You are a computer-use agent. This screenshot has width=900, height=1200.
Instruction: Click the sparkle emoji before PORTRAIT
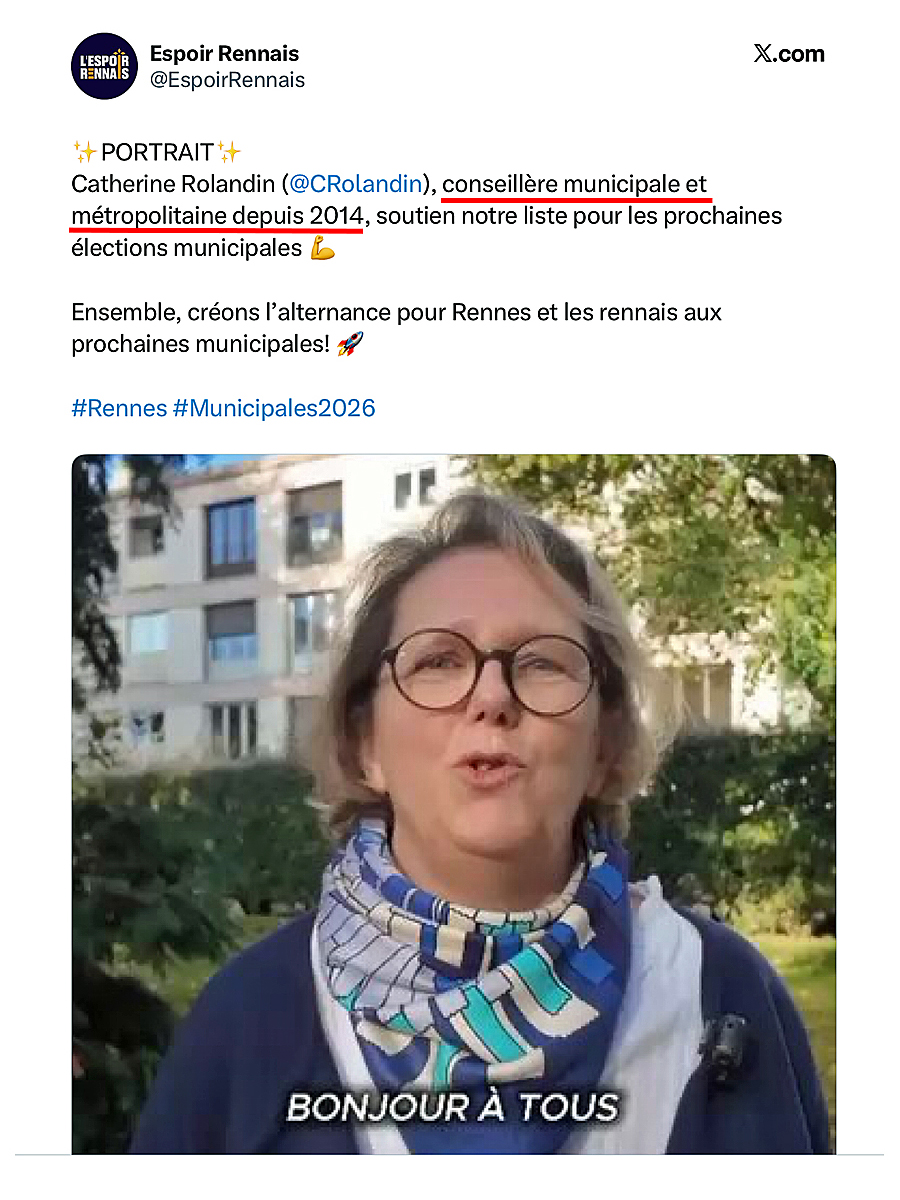coord(84,152)
